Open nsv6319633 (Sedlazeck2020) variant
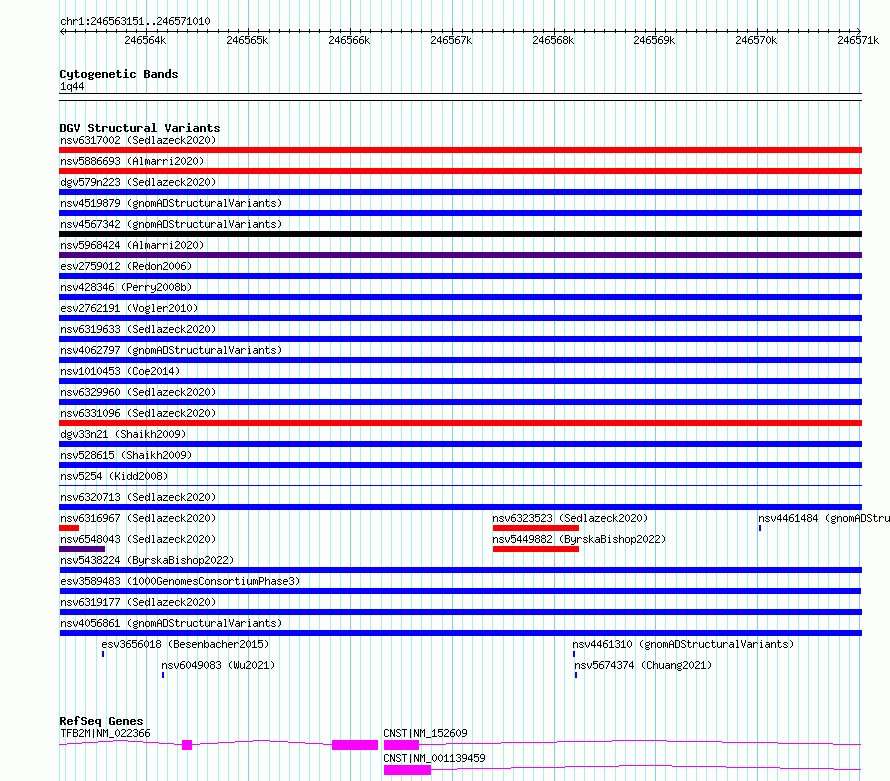 138,329
